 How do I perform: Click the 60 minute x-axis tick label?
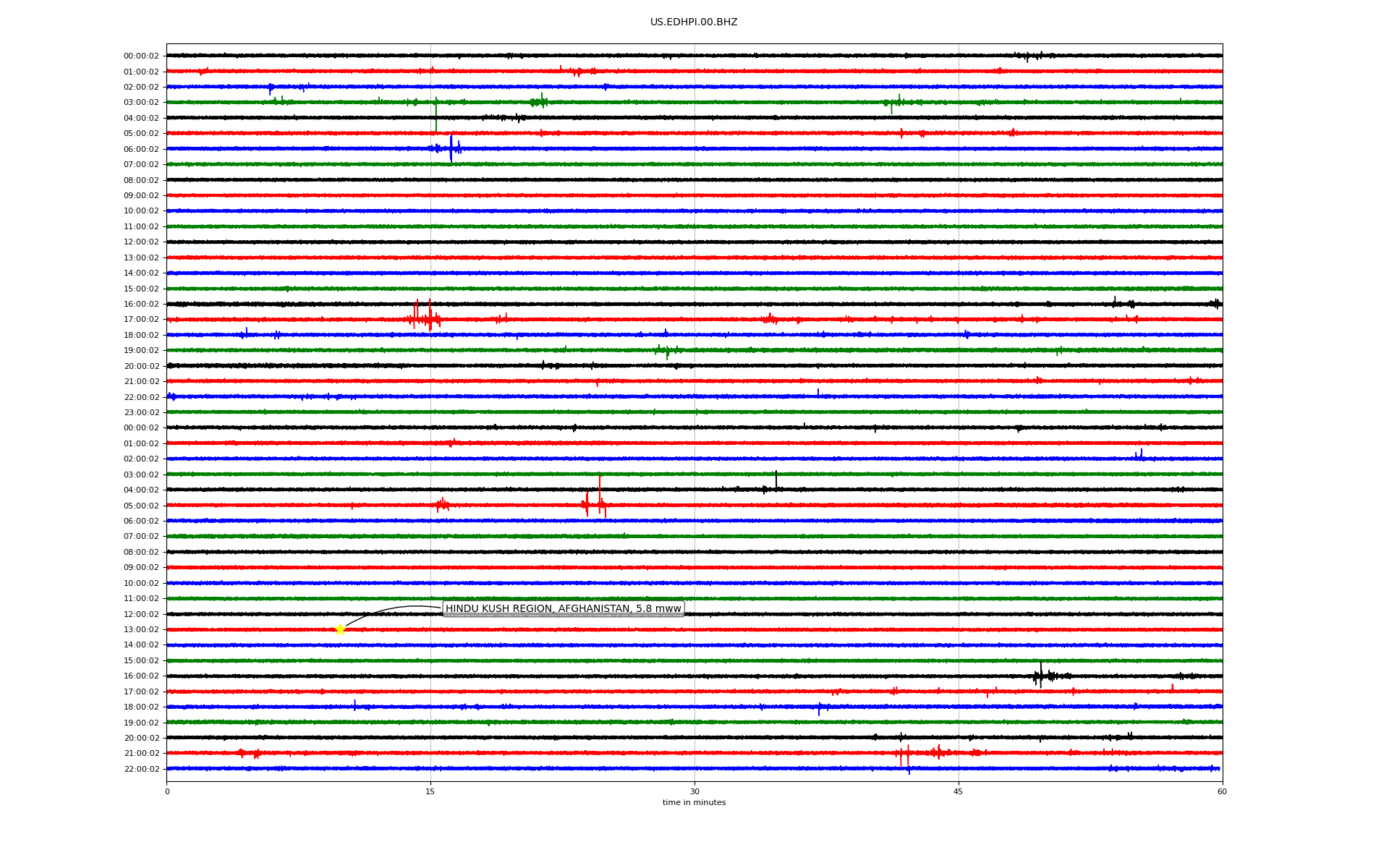click(x=1221, y=791)
